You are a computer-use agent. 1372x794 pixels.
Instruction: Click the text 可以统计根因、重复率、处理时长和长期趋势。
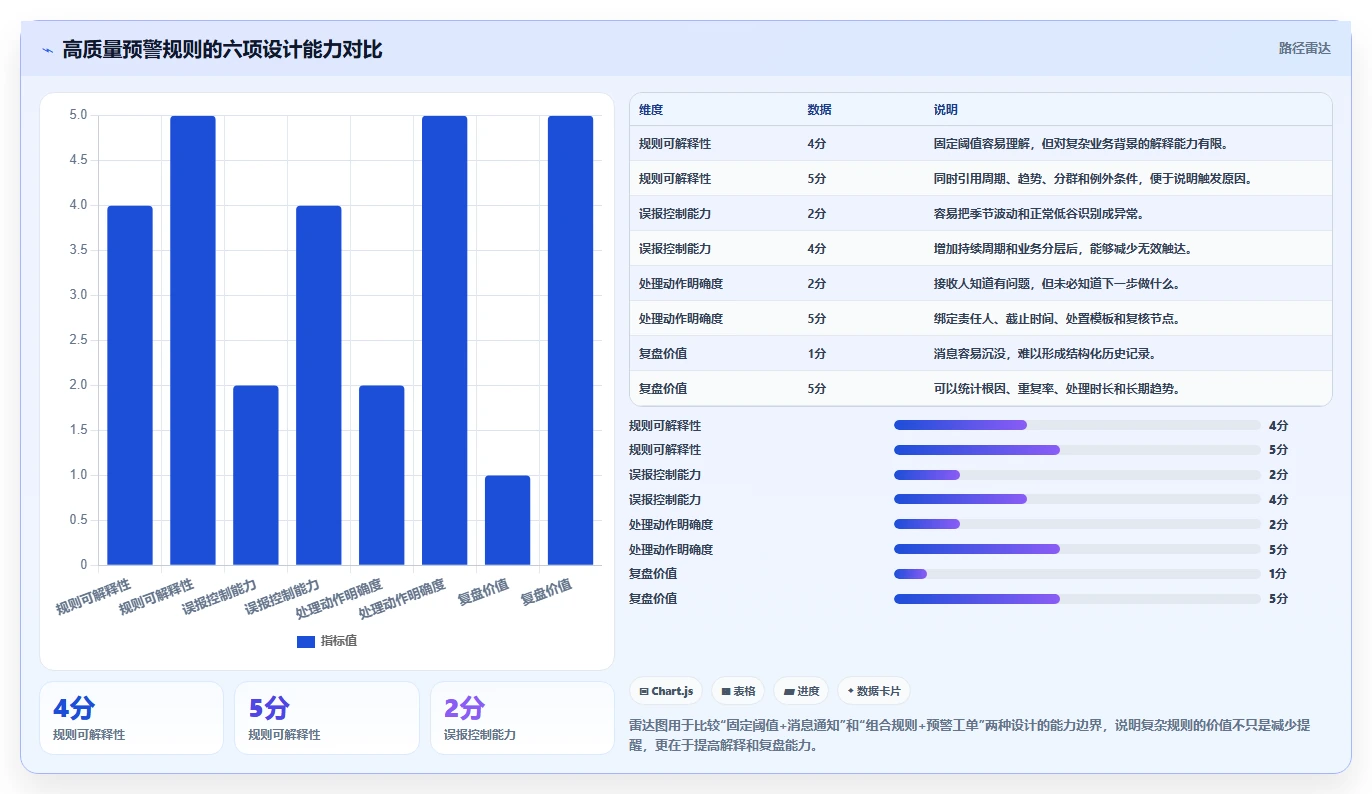coord(1057,389)
